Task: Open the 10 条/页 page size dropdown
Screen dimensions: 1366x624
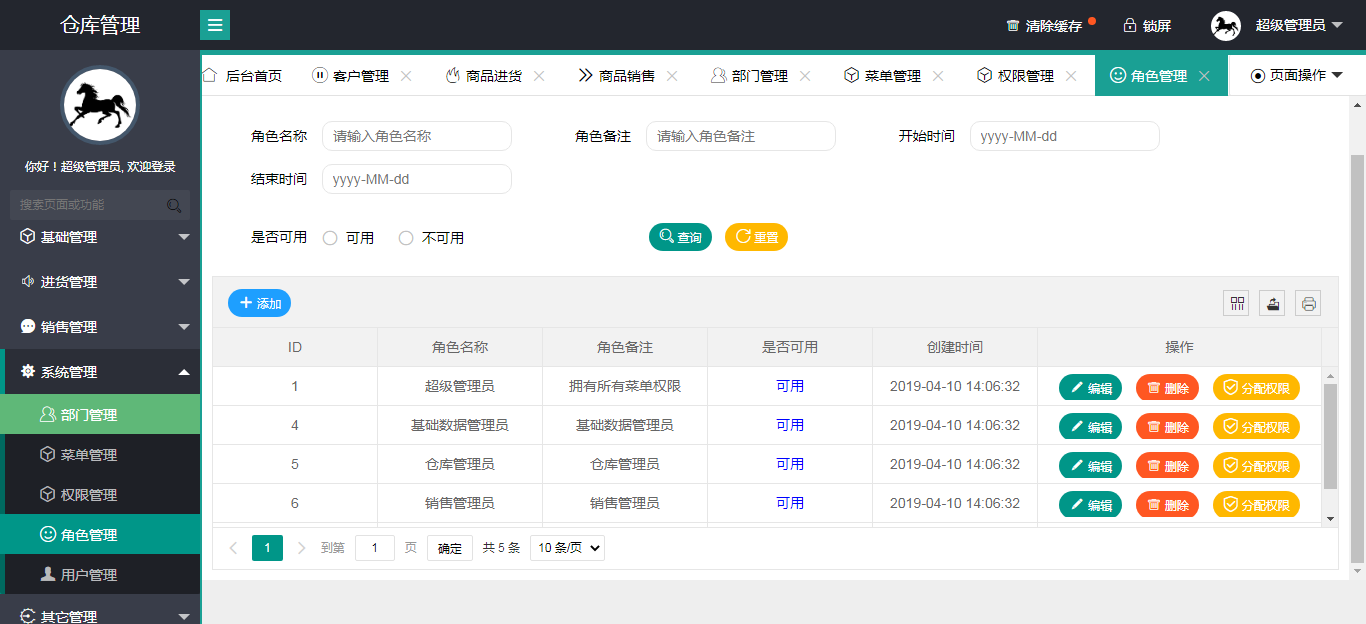Action: click(x=567, y=548)
